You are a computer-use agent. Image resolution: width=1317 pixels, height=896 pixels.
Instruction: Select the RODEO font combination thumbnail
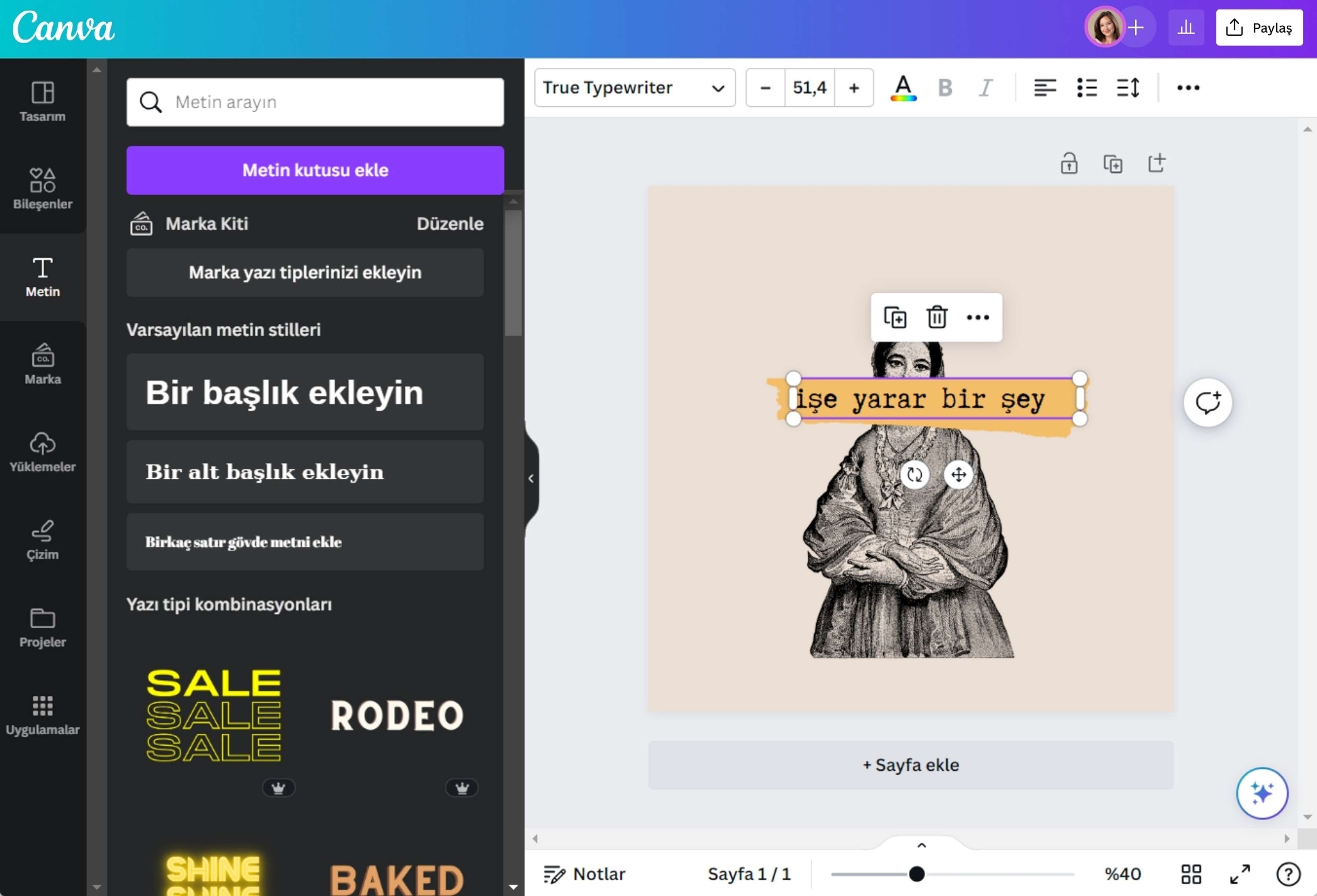click(x=397, y=716)
